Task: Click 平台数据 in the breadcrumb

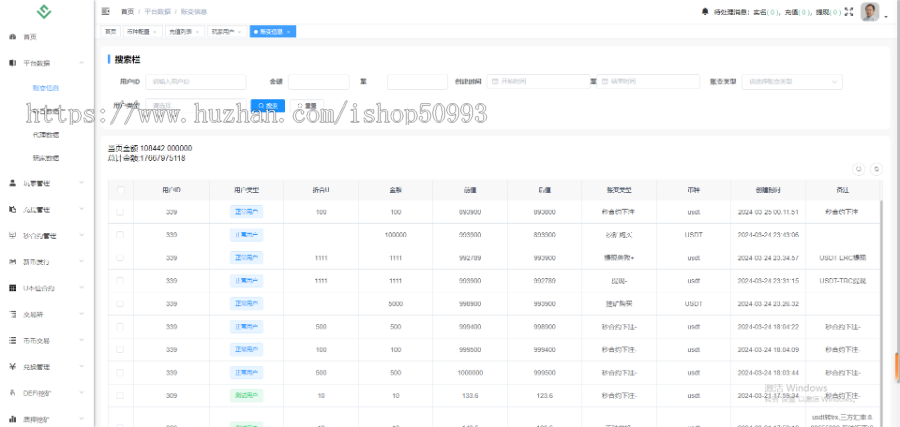Action: point(157,11)
